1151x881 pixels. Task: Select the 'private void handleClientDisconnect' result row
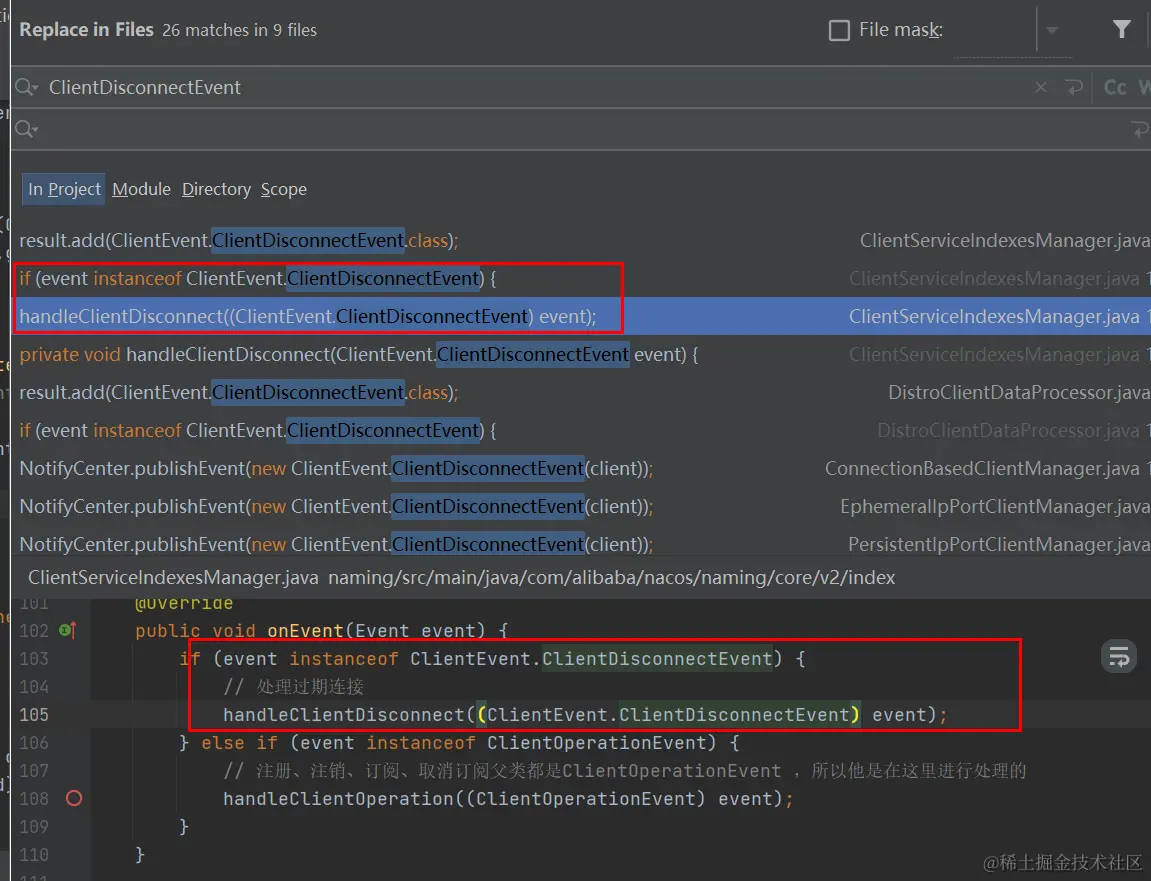click(581, 355)
